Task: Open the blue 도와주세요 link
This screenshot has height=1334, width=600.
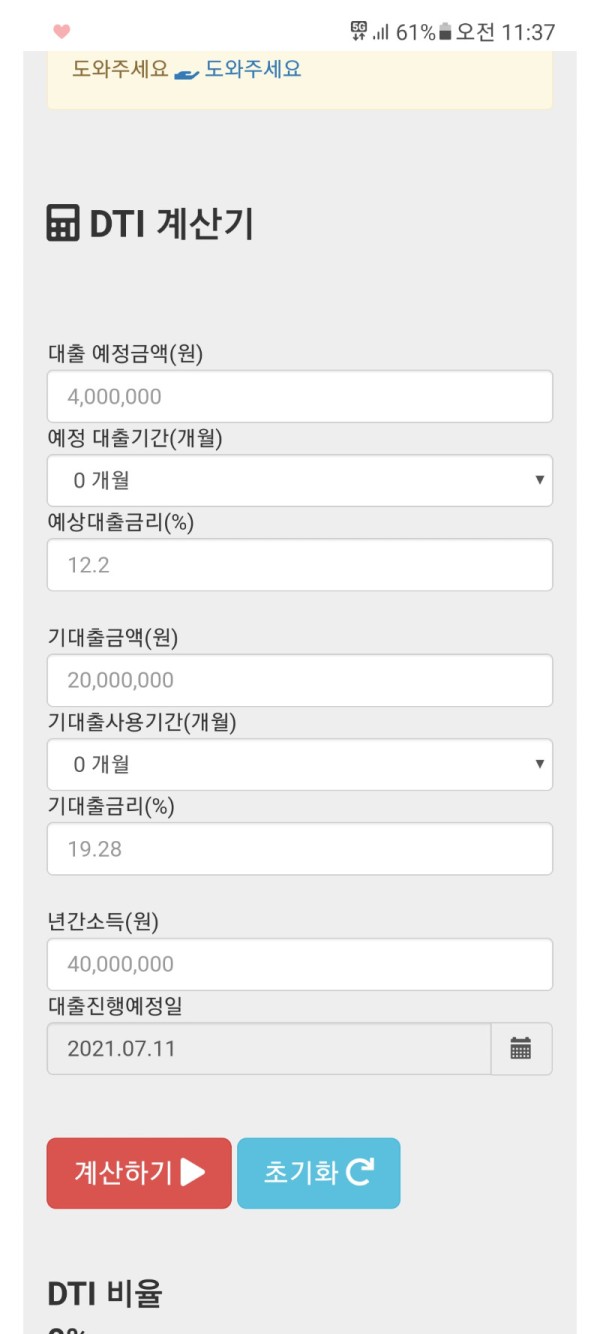Action: click(253, 70)
